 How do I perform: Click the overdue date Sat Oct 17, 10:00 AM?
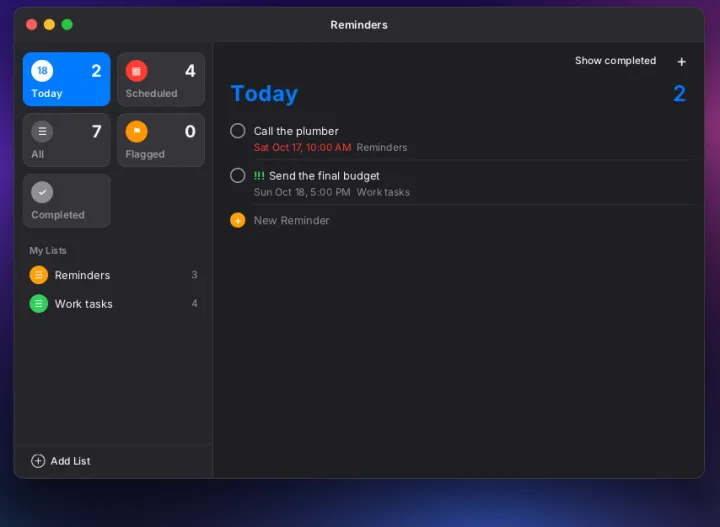(303, 147)
